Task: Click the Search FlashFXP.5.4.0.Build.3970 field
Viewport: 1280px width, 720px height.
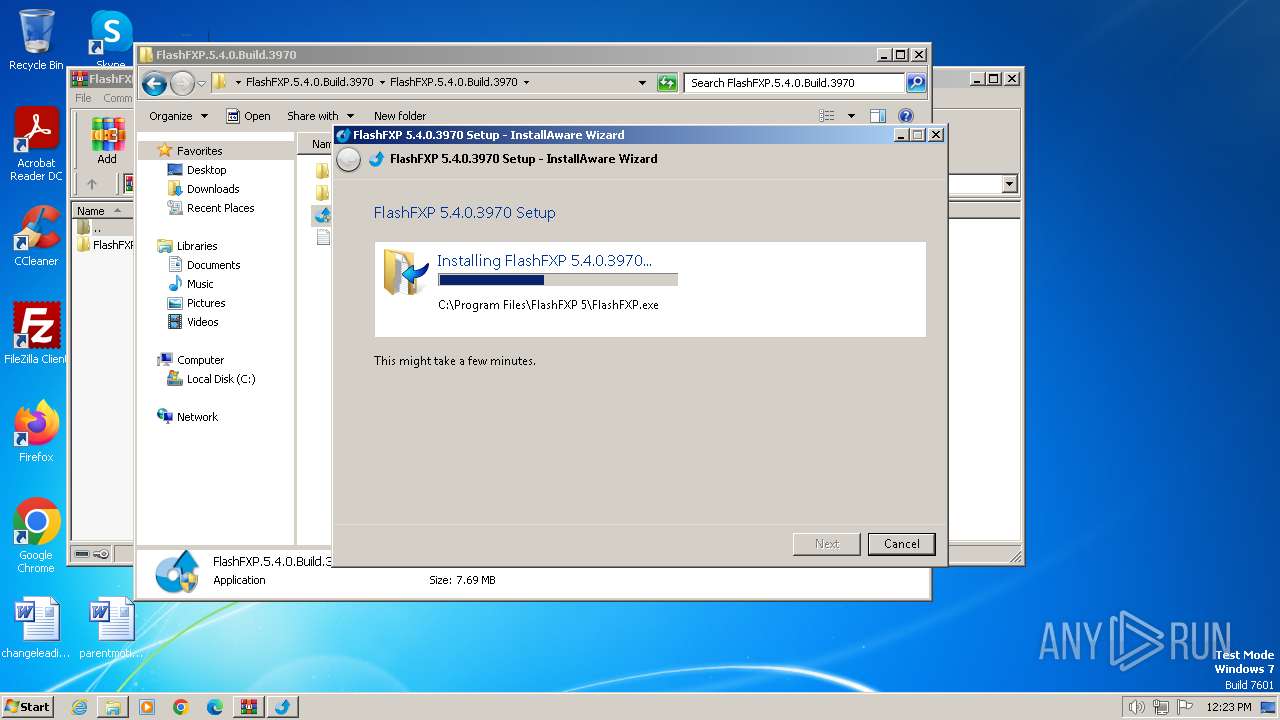Action: click(795, 83)
